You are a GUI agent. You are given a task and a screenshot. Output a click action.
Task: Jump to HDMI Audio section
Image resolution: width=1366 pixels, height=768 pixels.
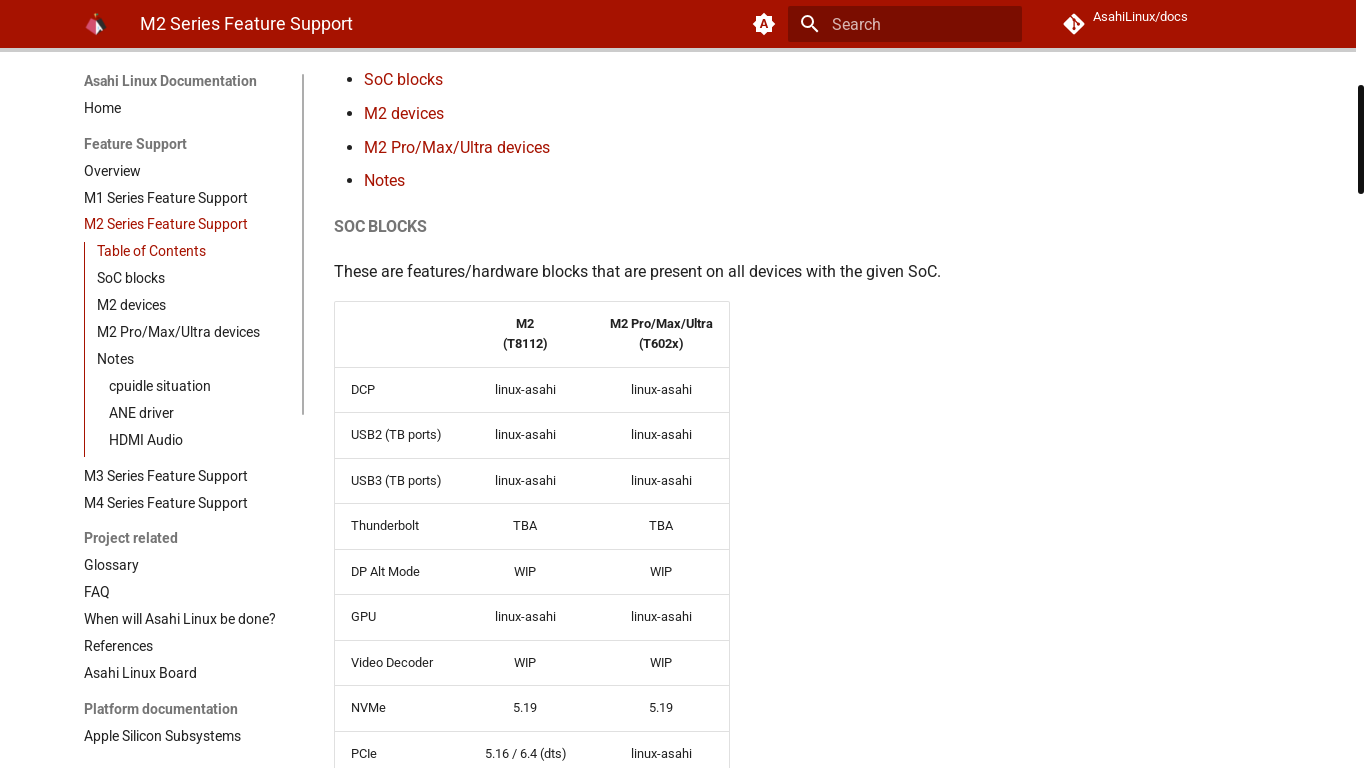coord(146,440)
